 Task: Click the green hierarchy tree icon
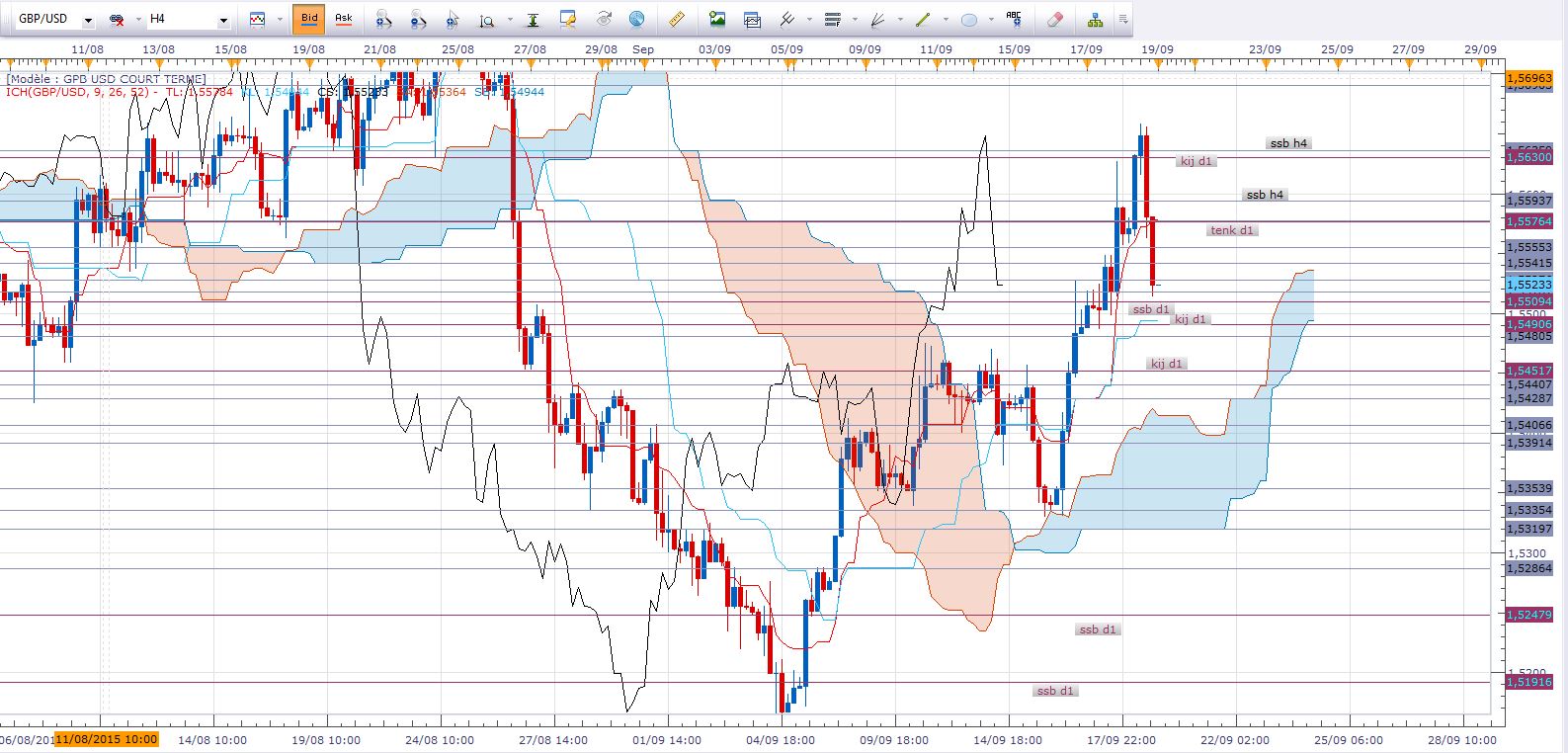click(1095, 19)
